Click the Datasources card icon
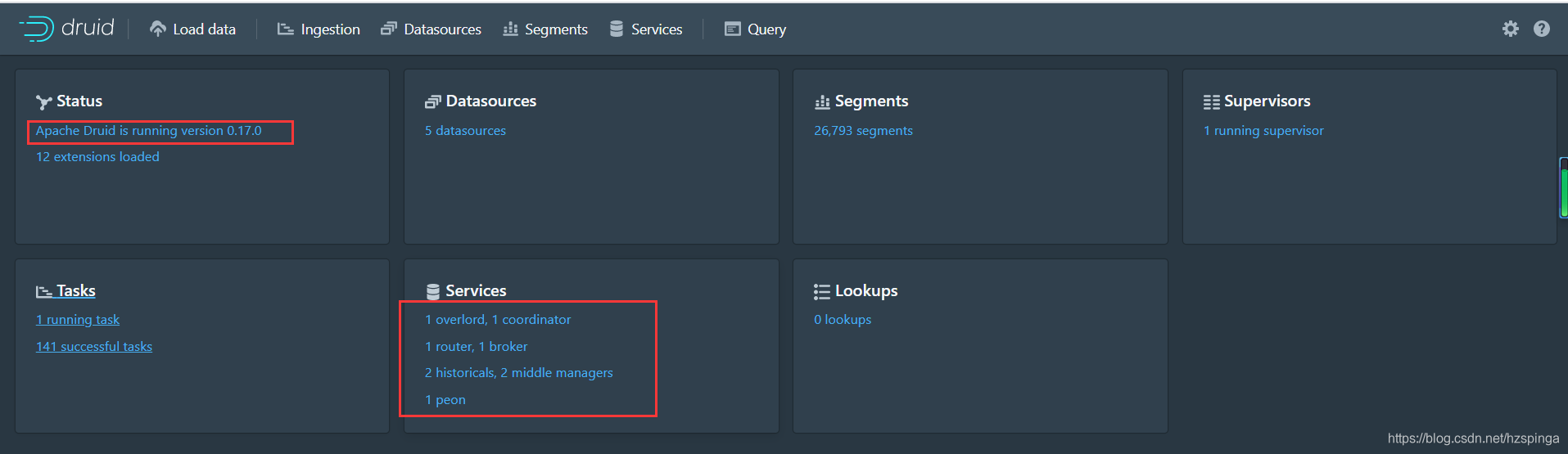1568x454 pixels. [432, 101]
